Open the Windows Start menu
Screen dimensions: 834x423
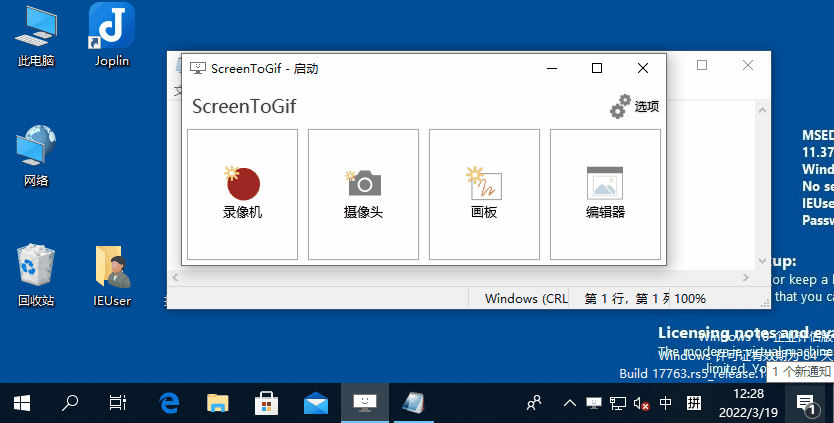(x=22, y=403)
